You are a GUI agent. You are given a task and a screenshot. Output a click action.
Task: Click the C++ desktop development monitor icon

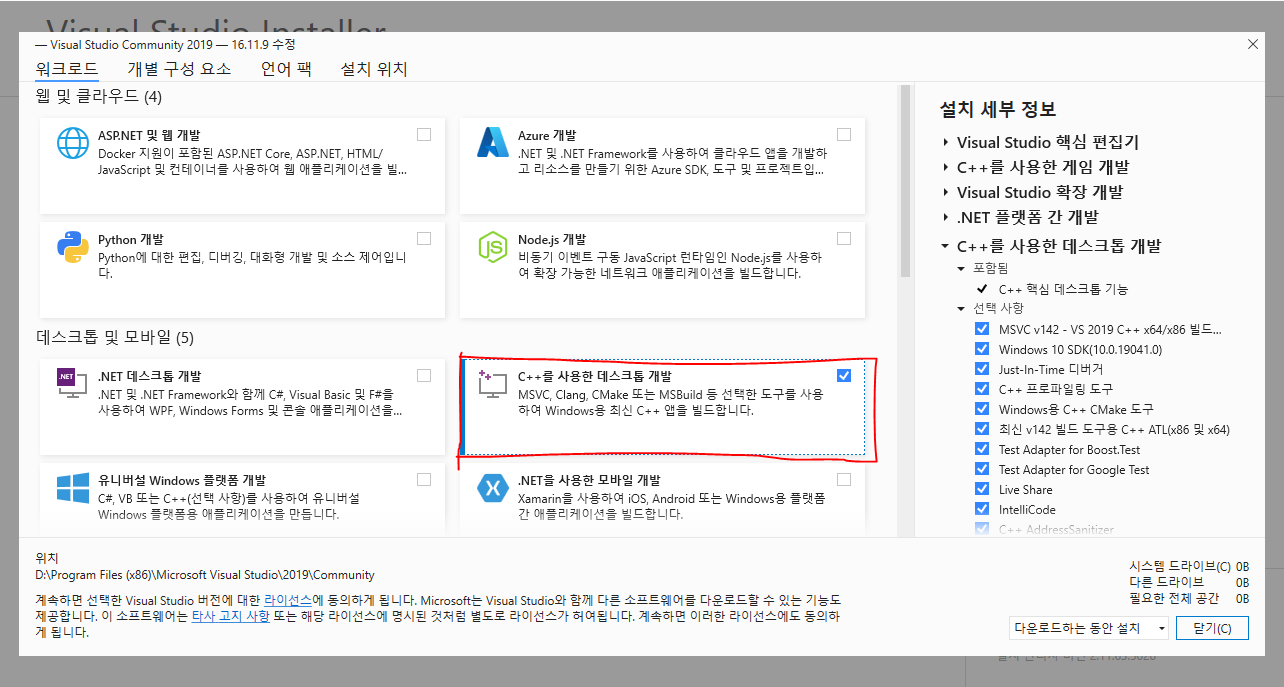click(x=493, y=384)
